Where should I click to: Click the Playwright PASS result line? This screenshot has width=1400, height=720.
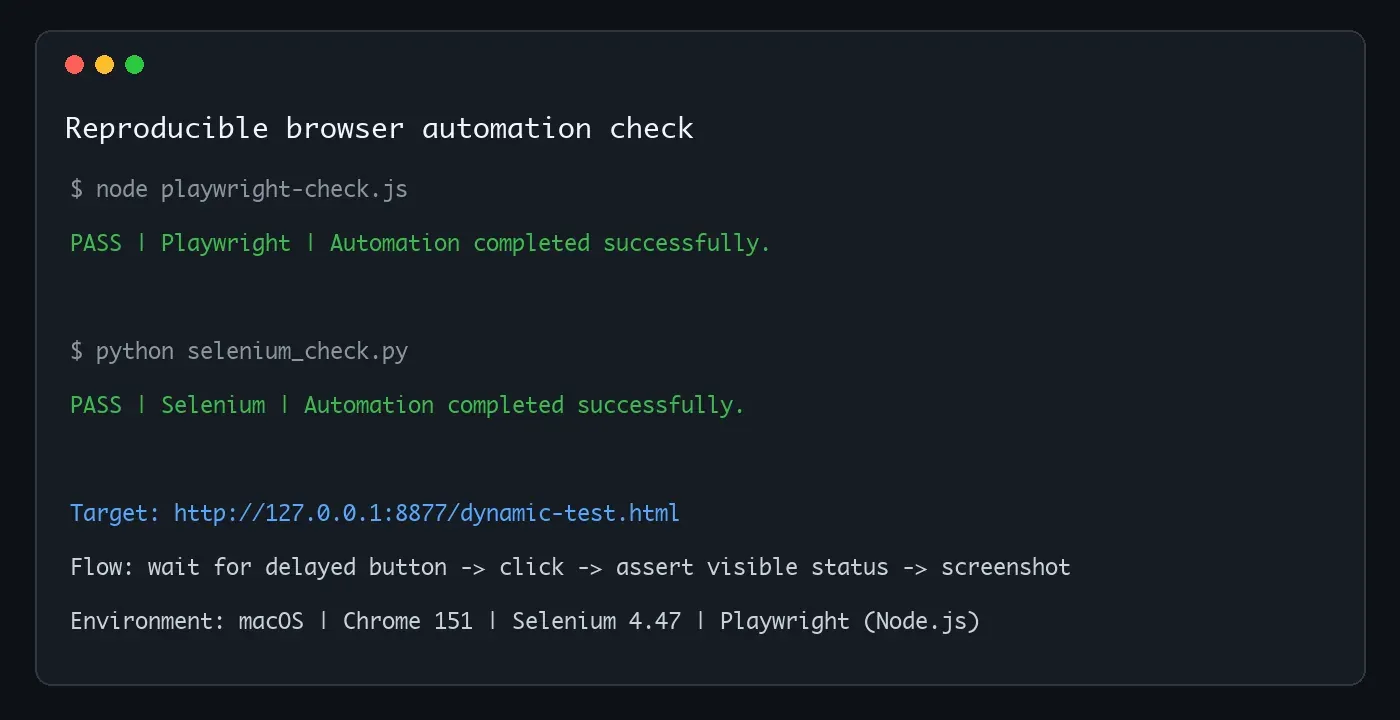[420, 243]
